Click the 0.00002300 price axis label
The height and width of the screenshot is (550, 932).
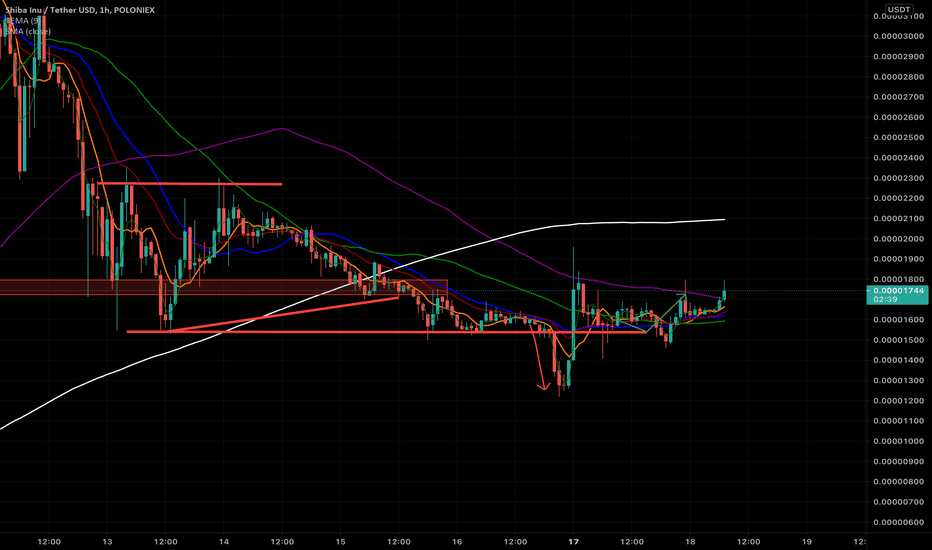898,178
